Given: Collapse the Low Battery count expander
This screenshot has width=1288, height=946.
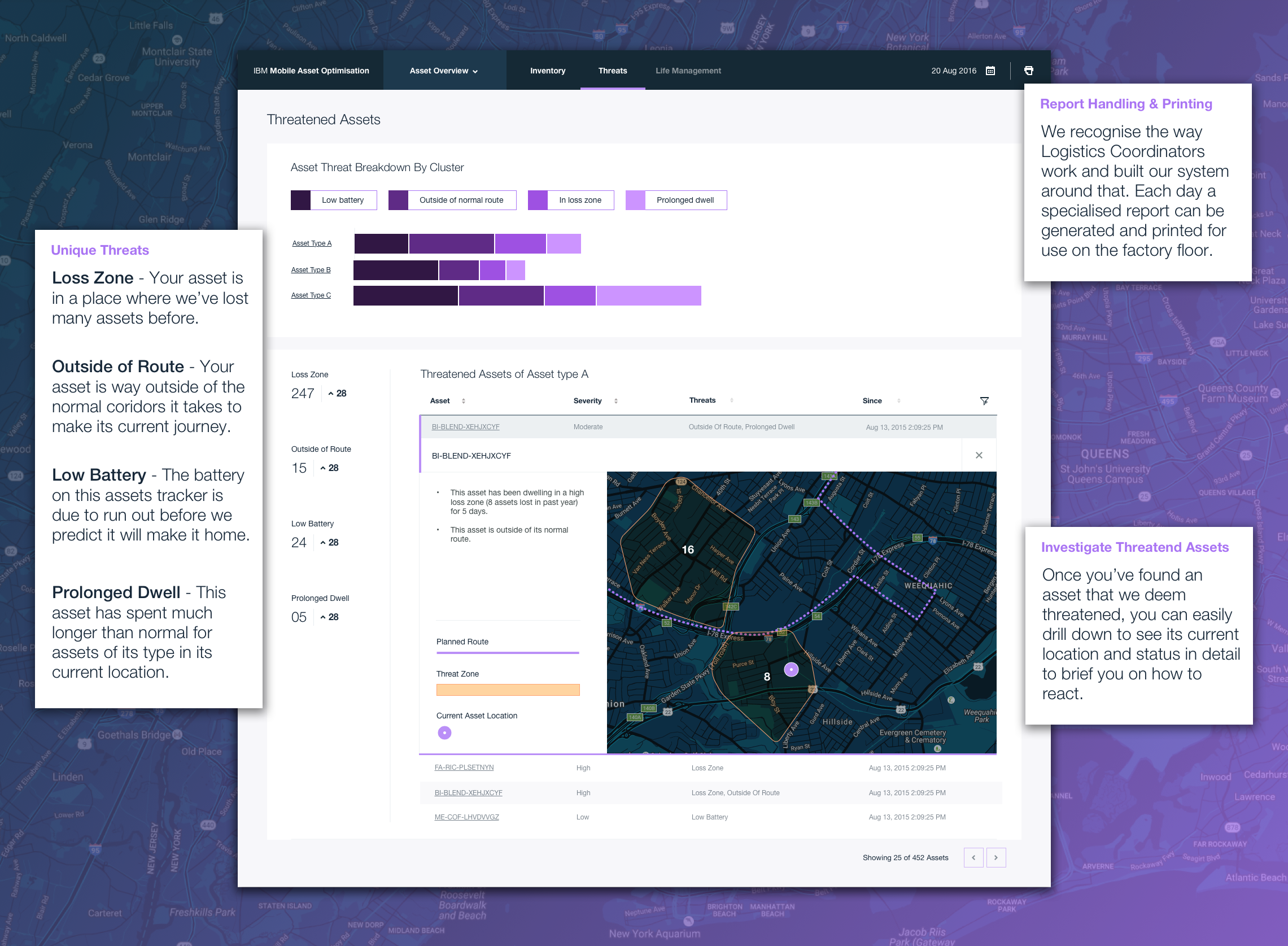Looking at the screenshot, I should (331, 542).
